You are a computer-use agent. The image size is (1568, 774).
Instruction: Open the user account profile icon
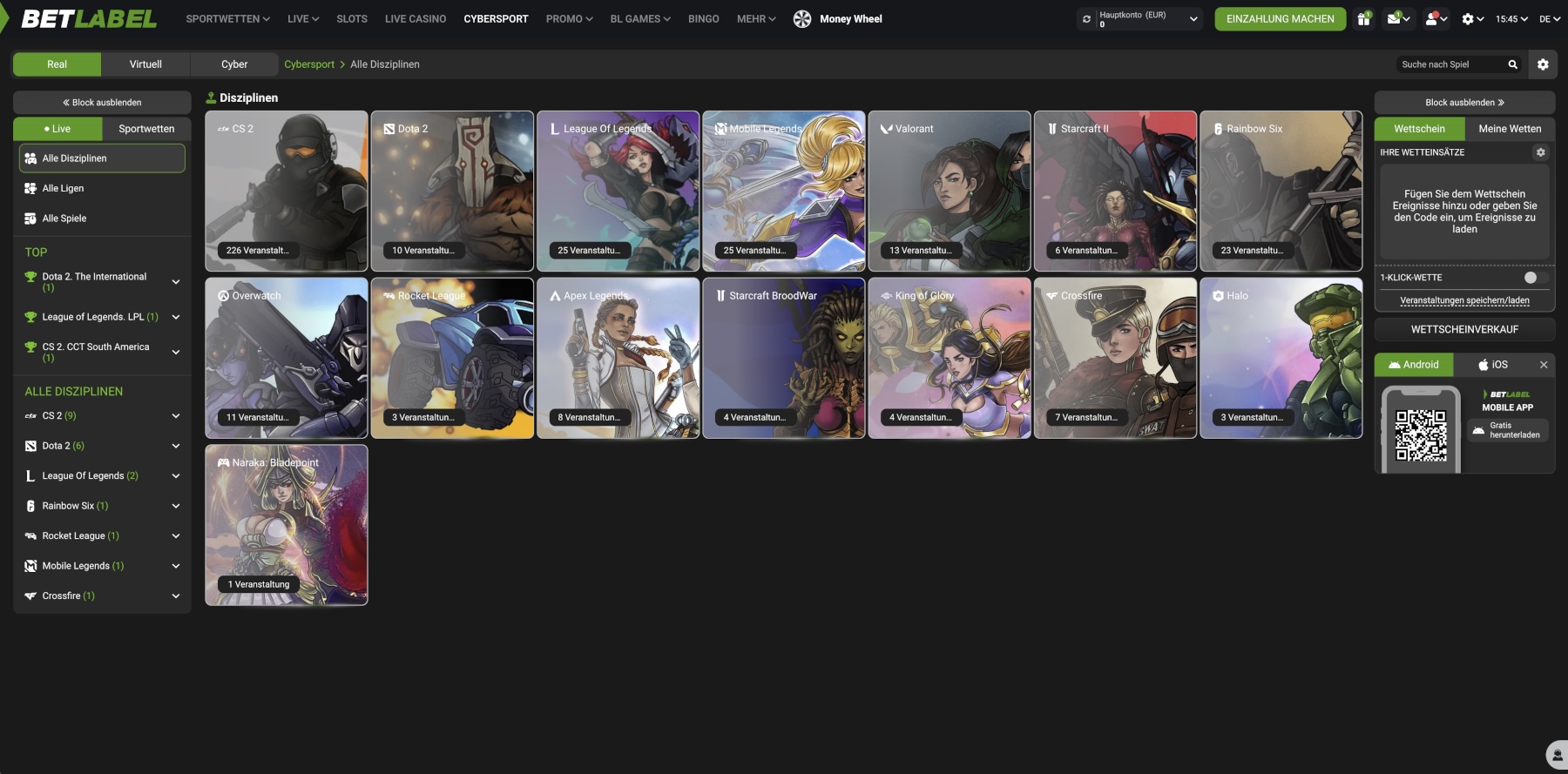pyautogui.click(x=1431, y=19)
